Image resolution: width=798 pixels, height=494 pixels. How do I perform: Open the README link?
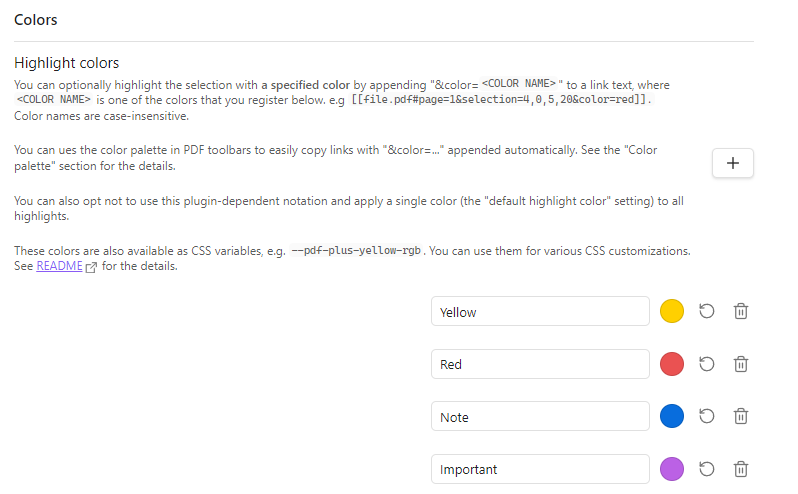point(59,266)
